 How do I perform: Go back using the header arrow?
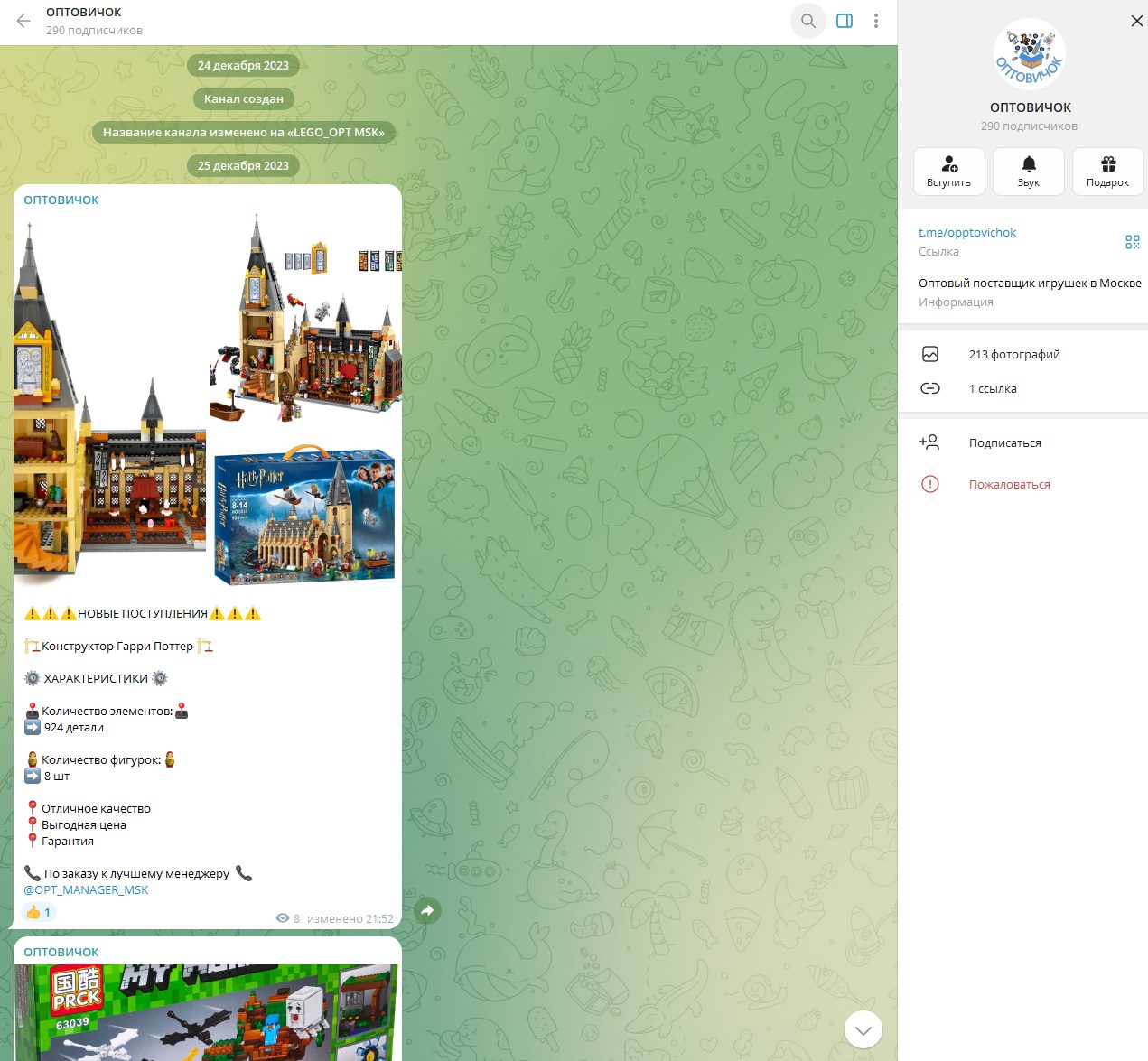tap(23, 21)
